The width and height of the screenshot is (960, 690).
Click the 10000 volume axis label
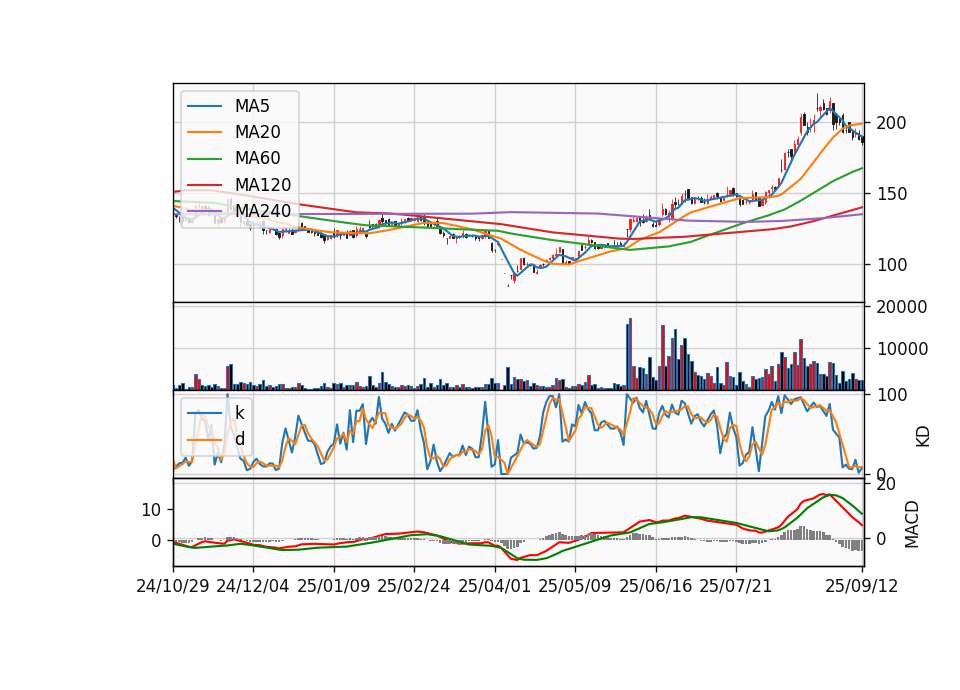(902, 350)
